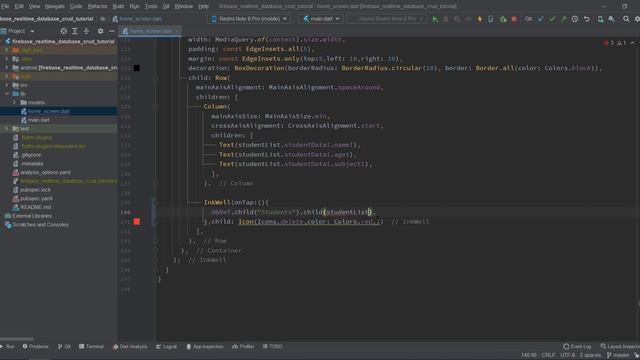The image size is (640, 360).
Task: Open the Problems tool window
Action: (x=36, y=347)
